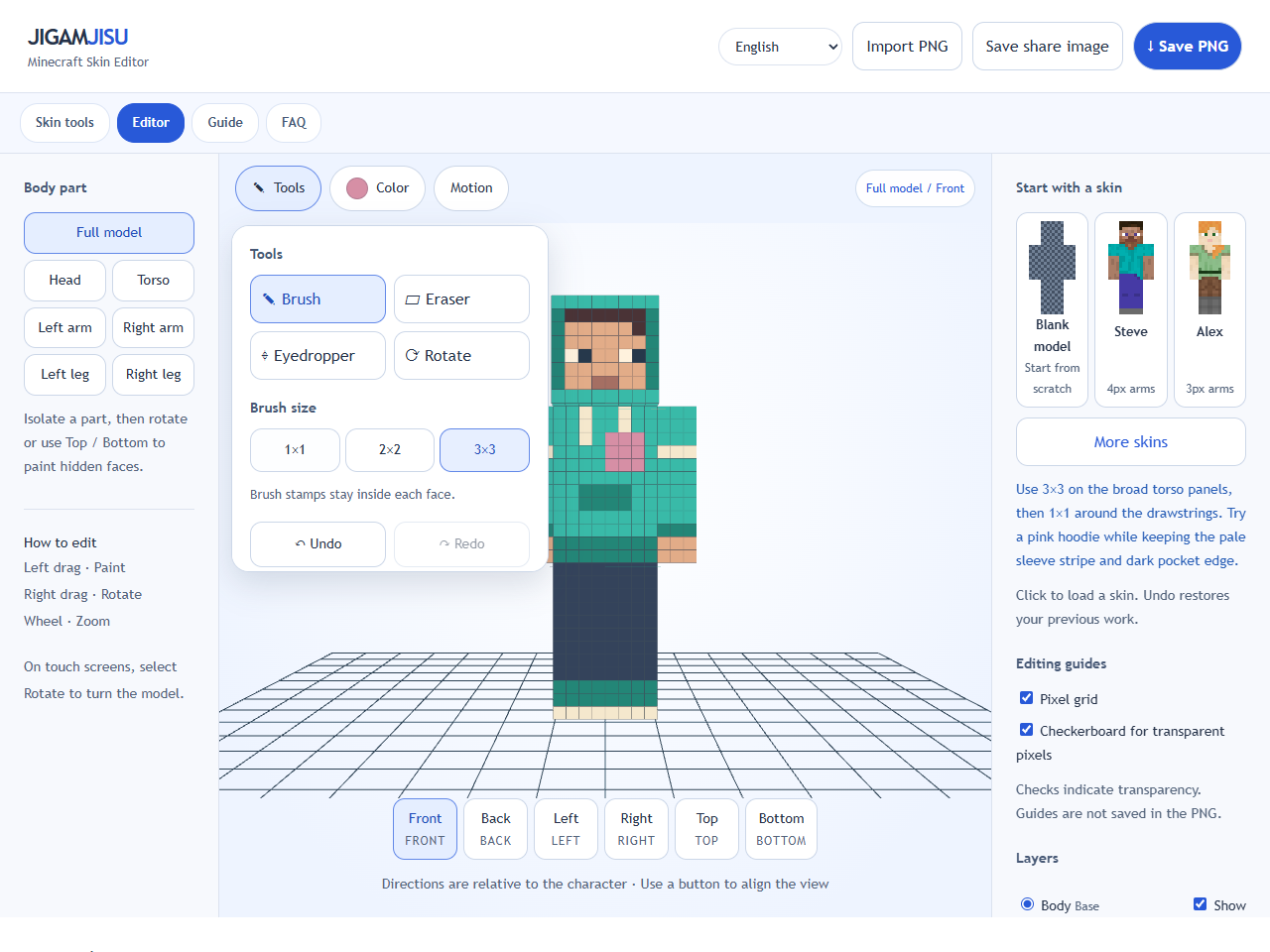This screenshot has width=1270, height=952.
Task: Open the Tools panel tab
Action: point(278,187)
